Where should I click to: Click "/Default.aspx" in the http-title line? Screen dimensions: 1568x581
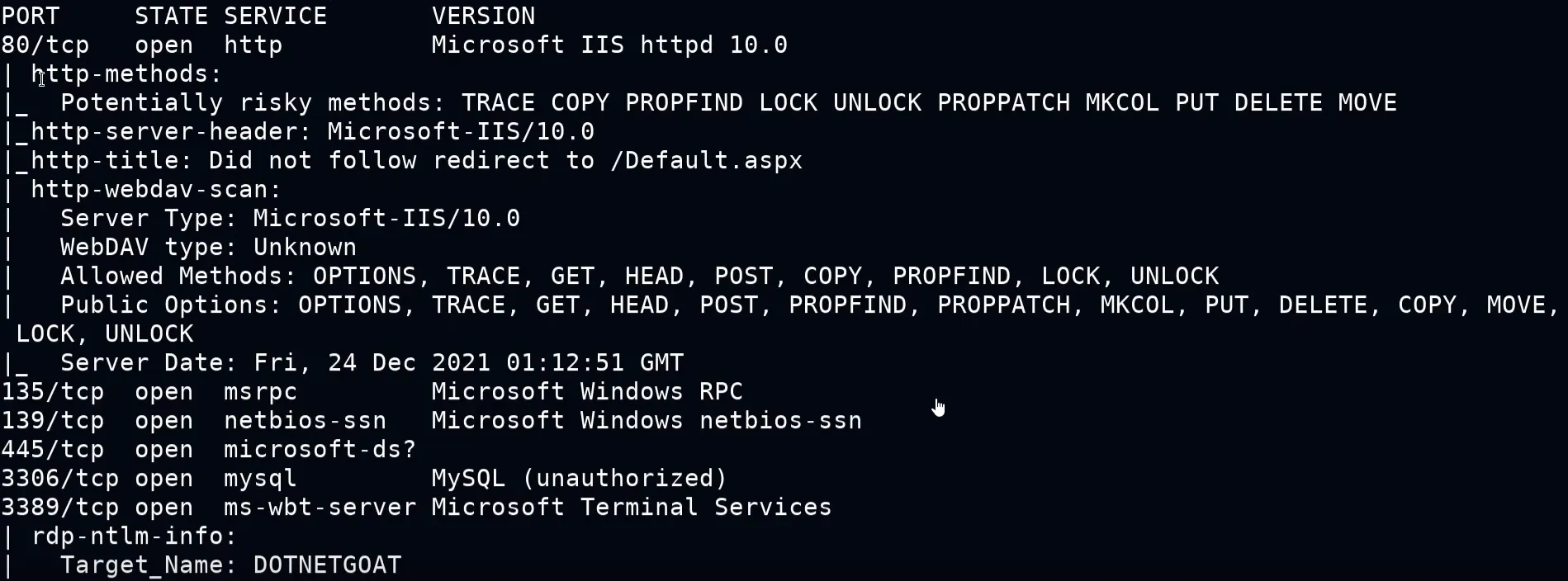pyautogui.click(x=705, y=161)
